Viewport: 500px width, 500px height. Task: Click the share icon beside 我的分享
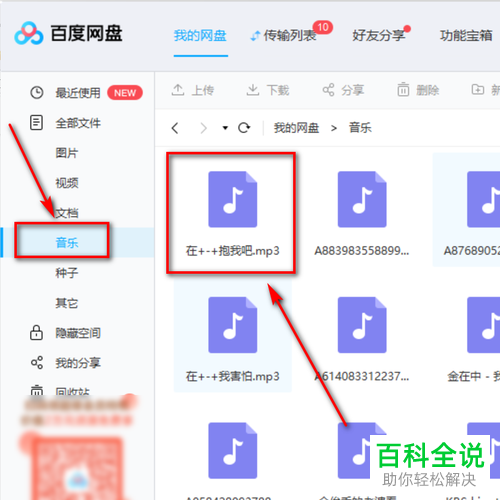coord(37,362)
